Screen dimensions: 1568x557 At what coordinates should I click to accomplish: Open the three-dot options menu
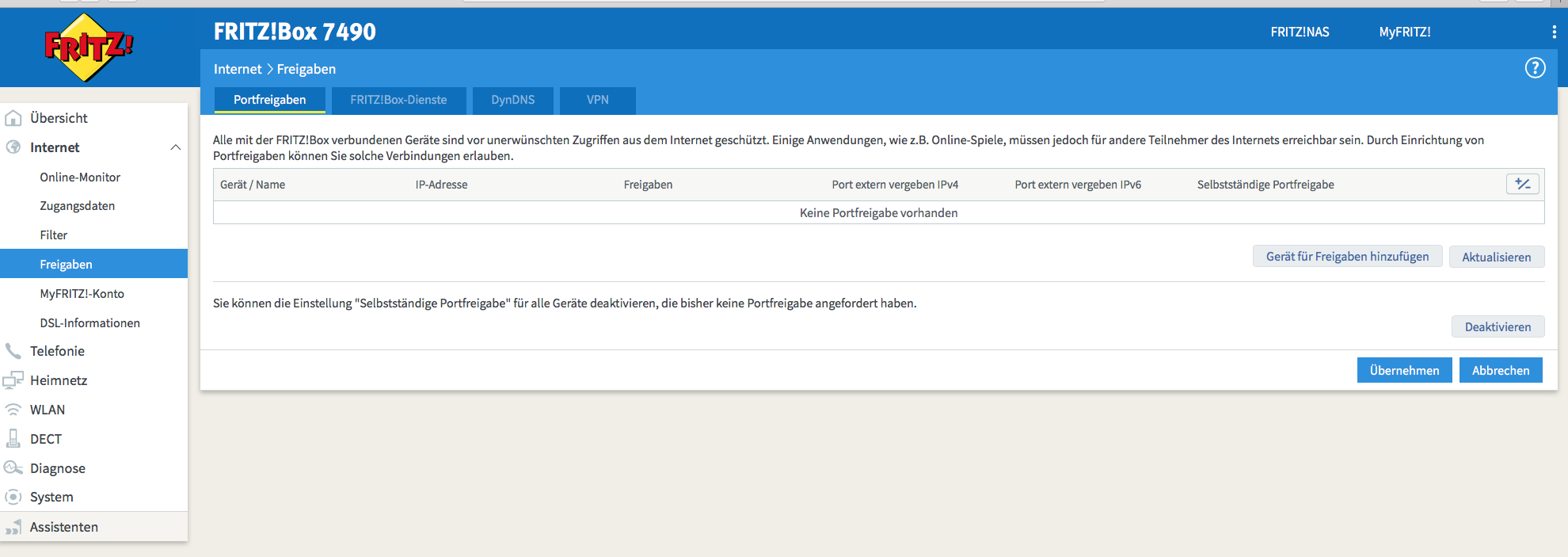pyautogui.click(x=1554, y=32)
